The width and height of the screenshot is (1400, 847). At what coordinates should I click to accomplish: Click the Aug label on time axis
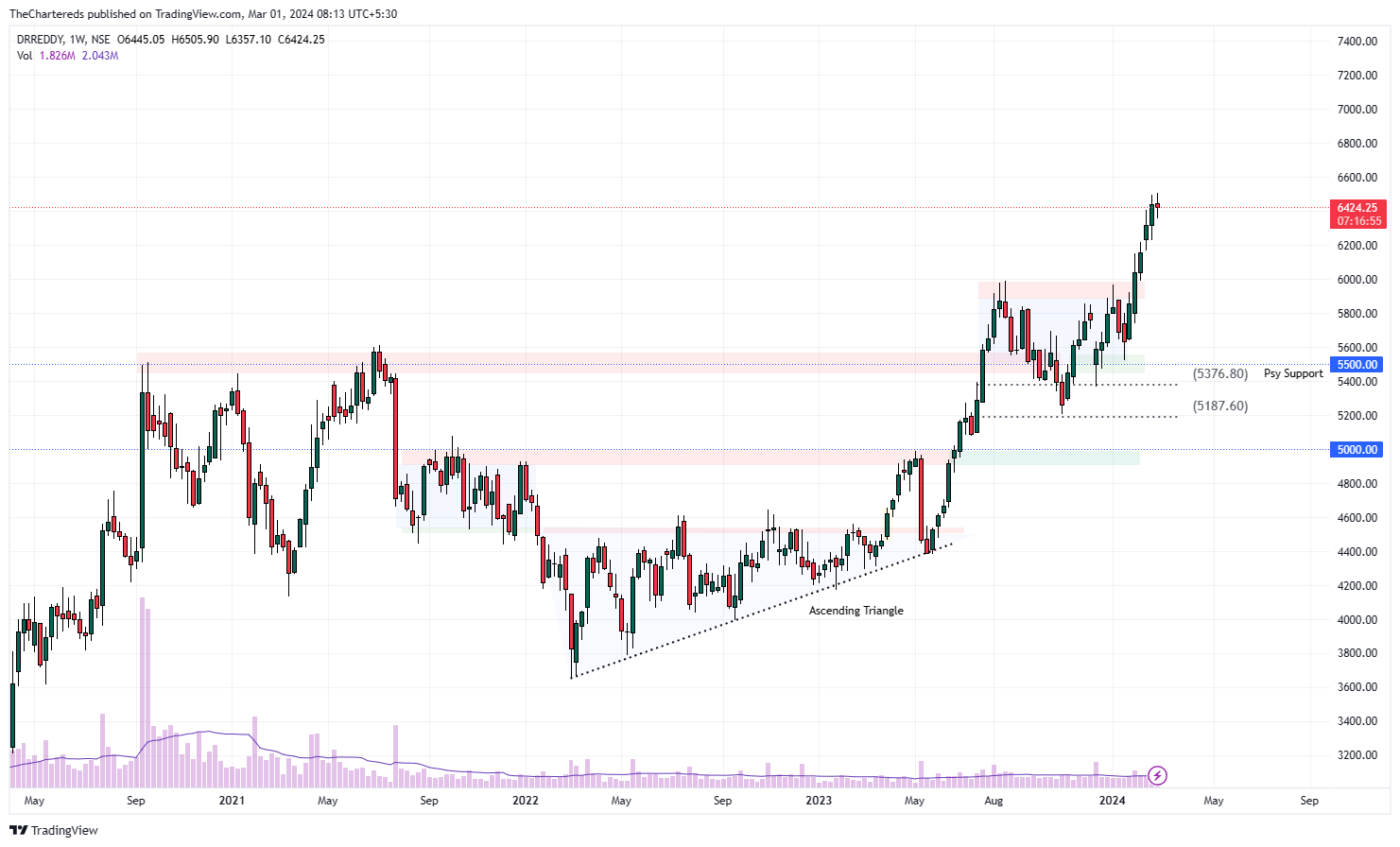(994, 801)
